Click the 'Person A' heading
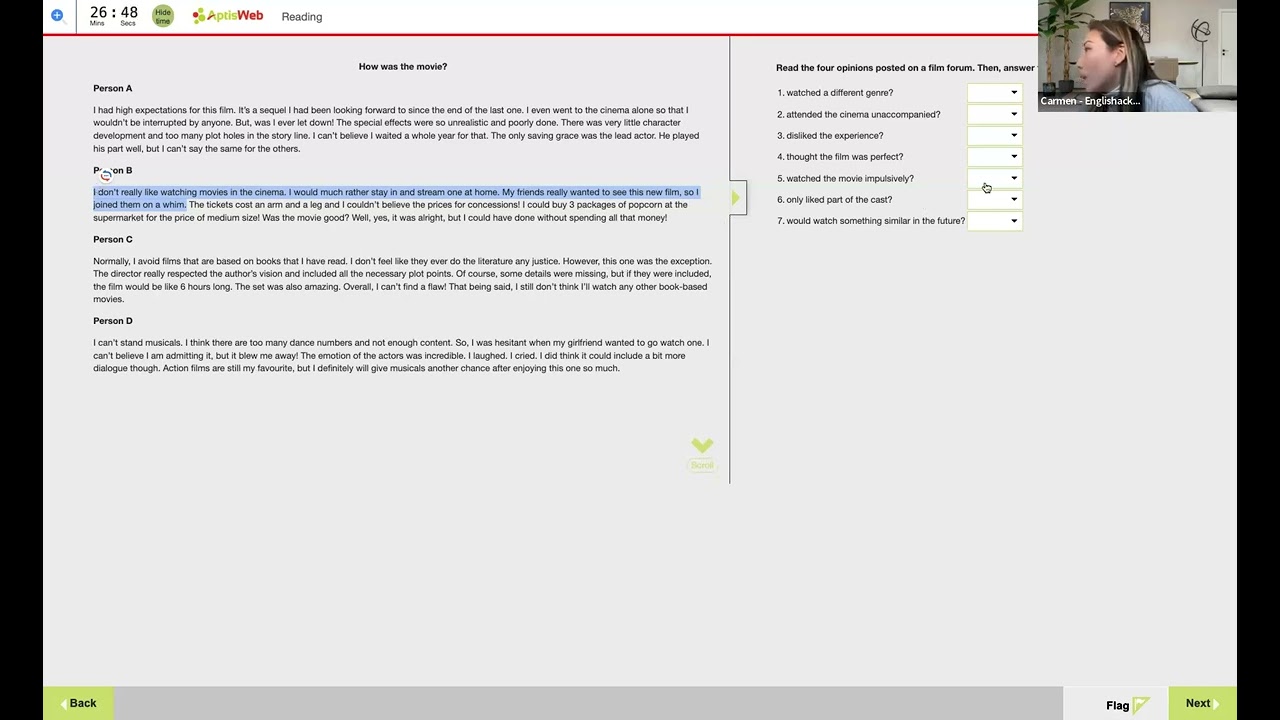The image size is (1280, 720). (x=113, y=89)
